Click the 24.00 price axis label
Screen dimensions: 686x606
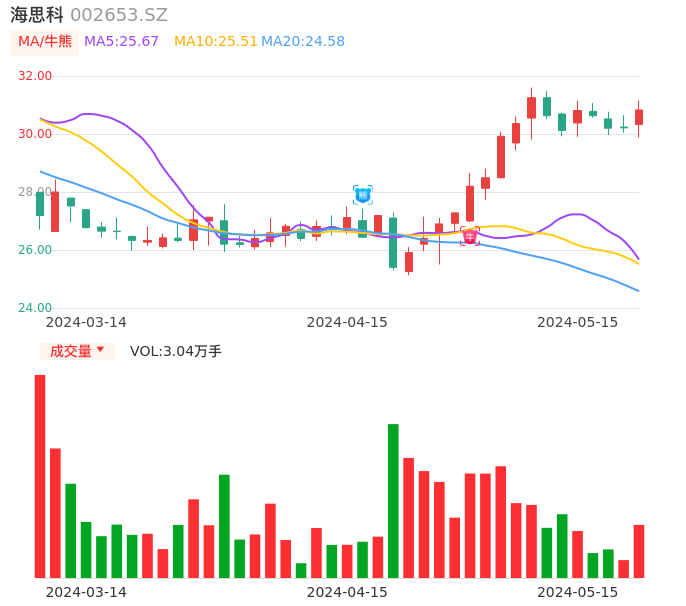36,308
